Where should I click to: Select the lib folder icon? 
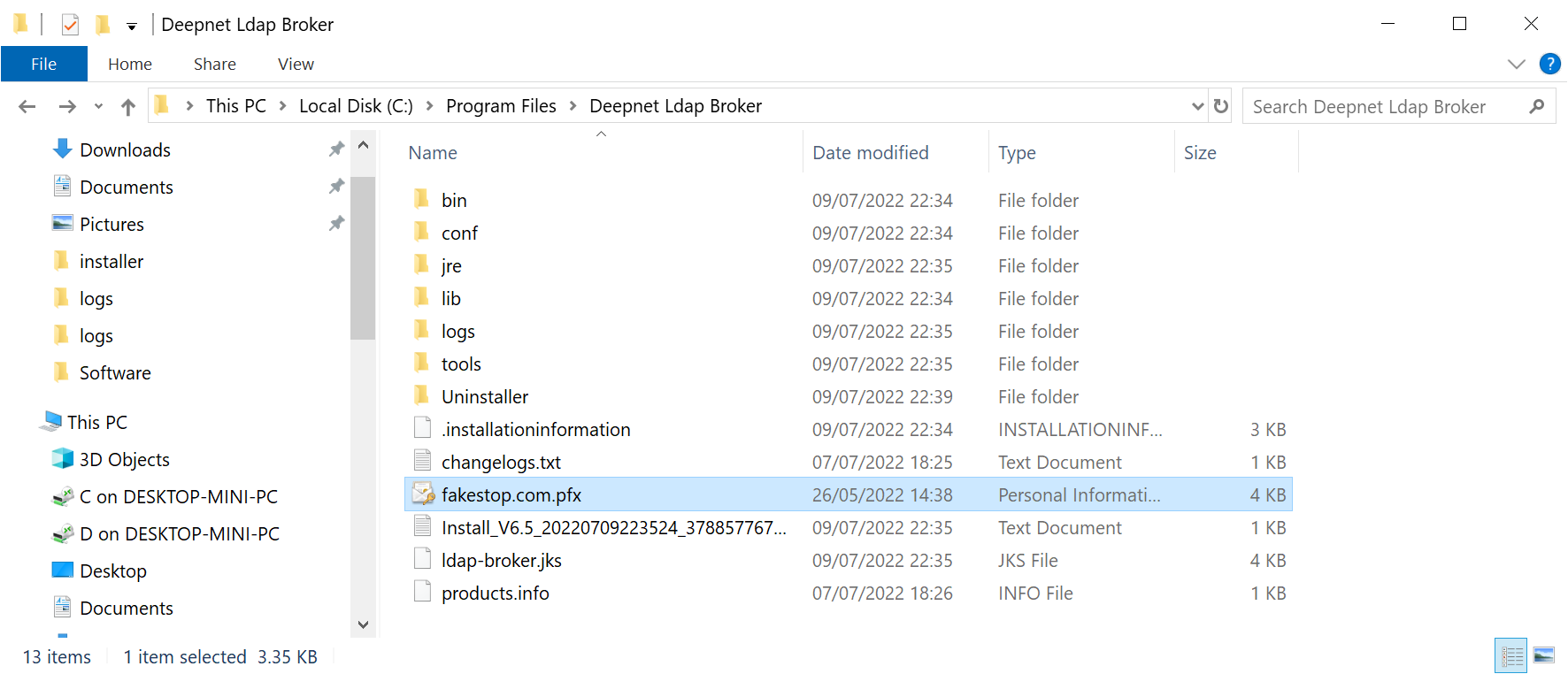pyautogui.click(x=422, y=298)
